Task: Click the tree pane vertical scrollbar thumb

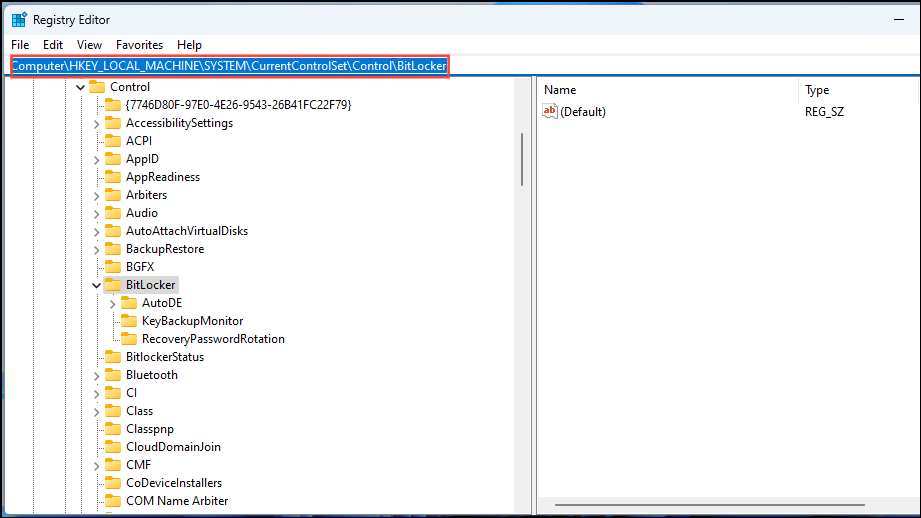Action: pos(522,159)
